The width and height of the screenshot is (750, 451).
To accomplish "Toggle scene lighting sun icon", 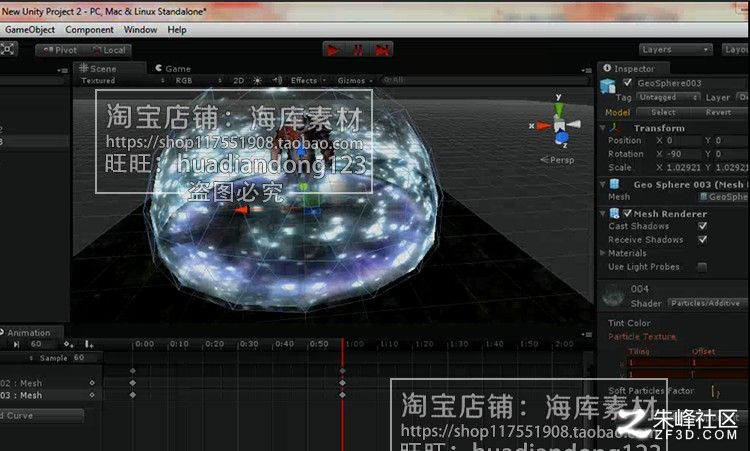I will pyautogui.click(x=257, y=80).
